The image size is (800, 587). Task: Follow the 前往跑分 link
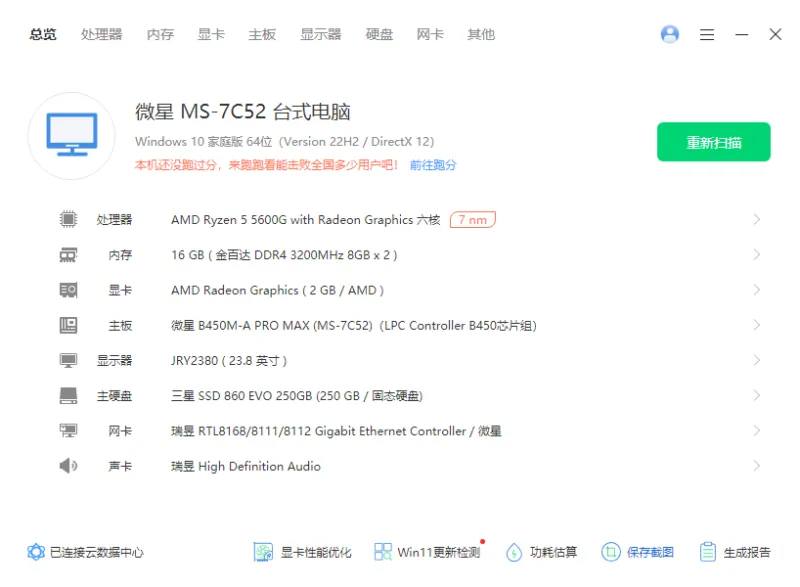[x=433, y=165]
